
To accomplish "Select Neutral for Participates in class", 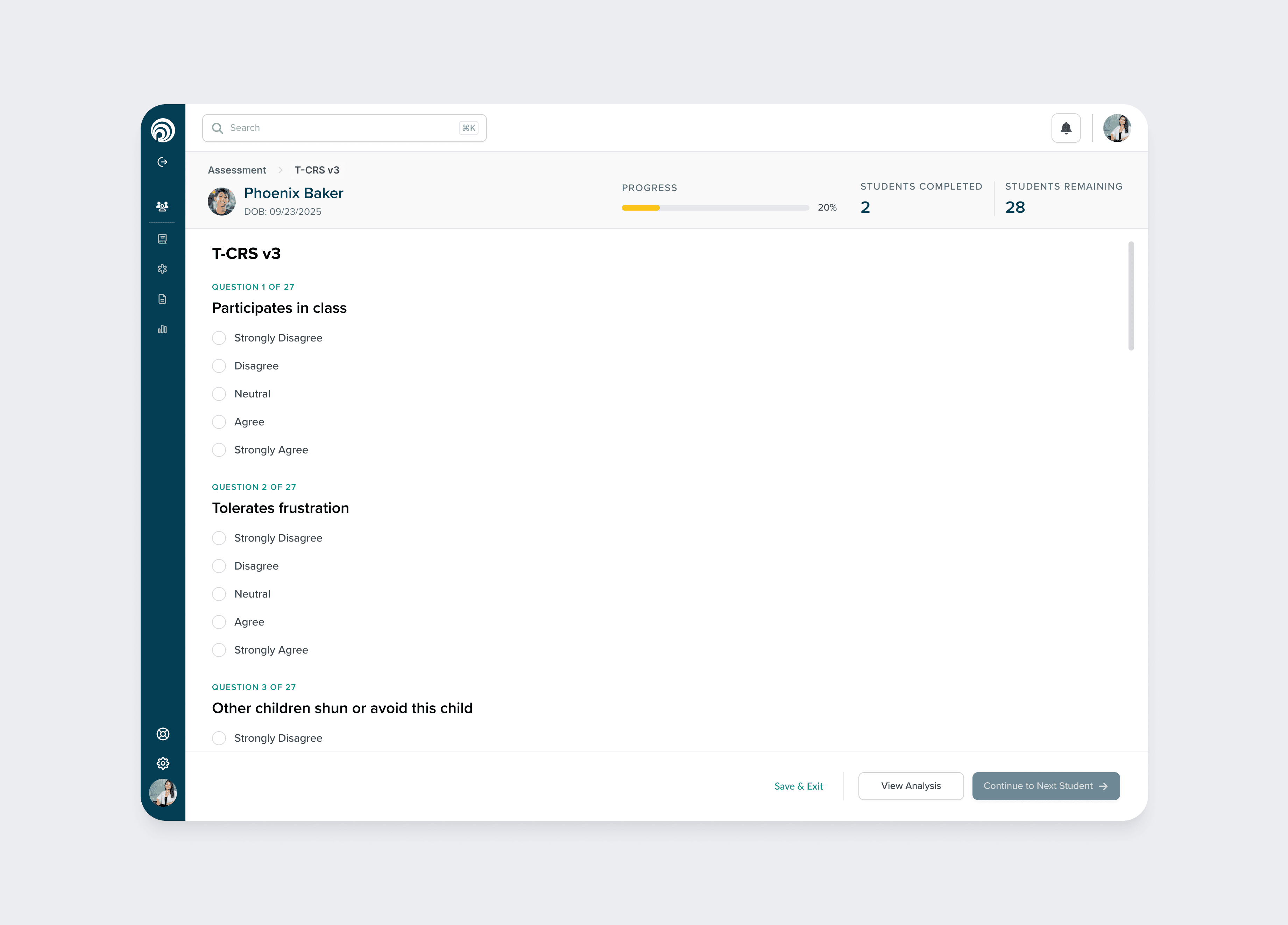I will point(219,394).
